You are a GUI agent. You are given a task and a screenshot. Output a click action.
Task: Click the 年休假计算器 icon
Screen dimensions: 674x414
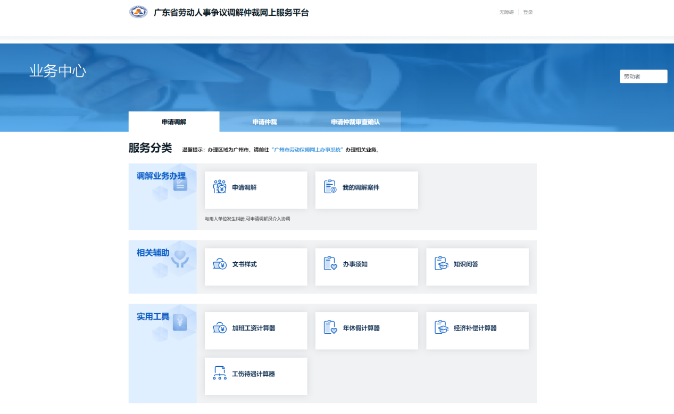(330, 328)
